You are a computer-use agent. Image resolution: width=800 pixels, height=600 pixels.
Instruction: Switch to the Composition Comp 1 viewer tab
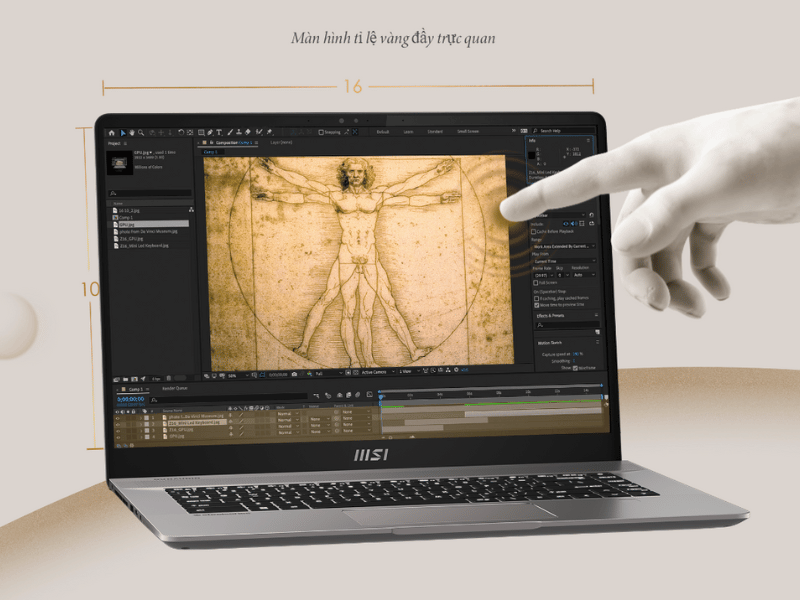coord(234,142)
